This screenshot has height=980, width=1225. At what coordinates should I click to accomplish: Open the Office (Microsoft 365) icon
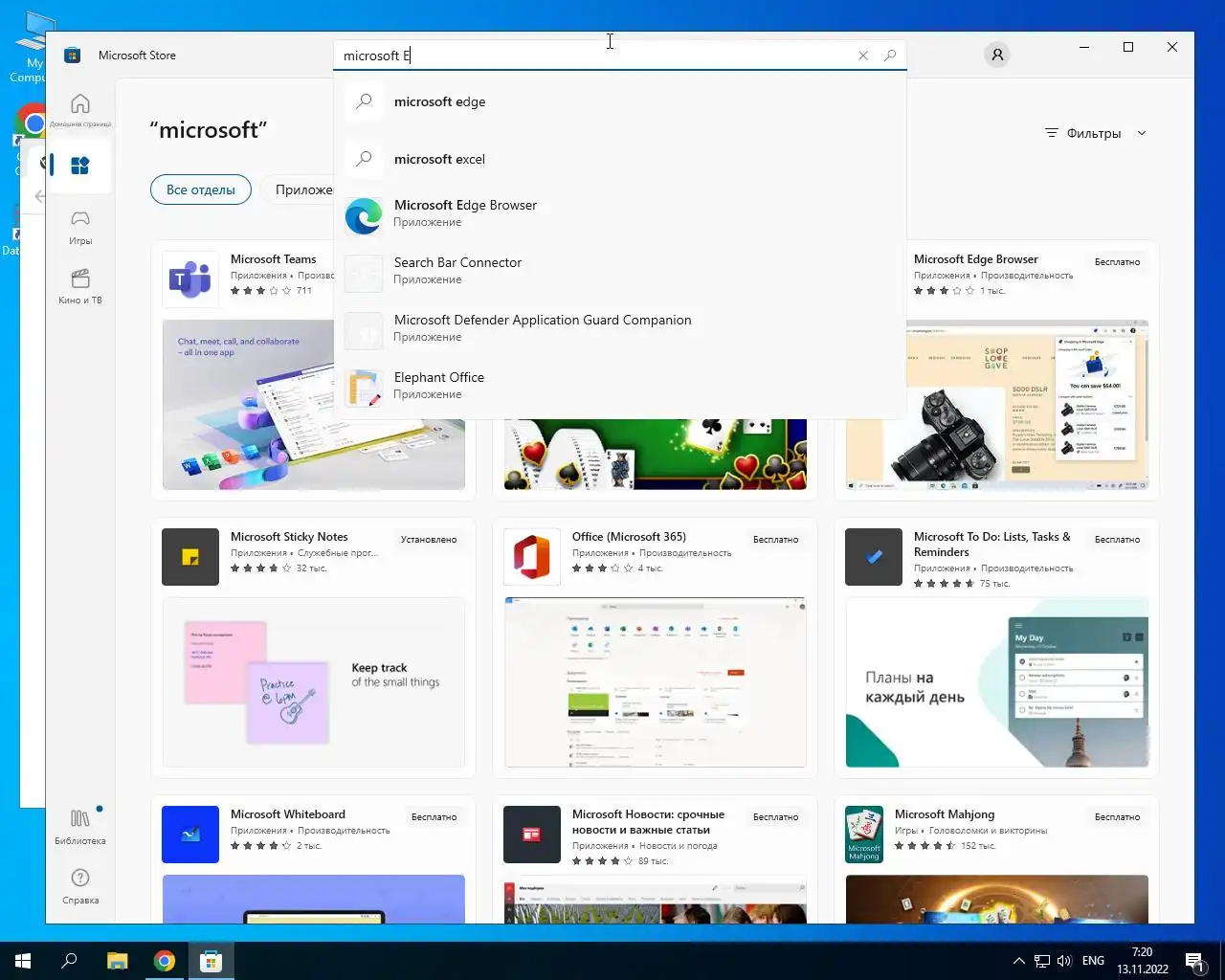(x=532, y=557)
